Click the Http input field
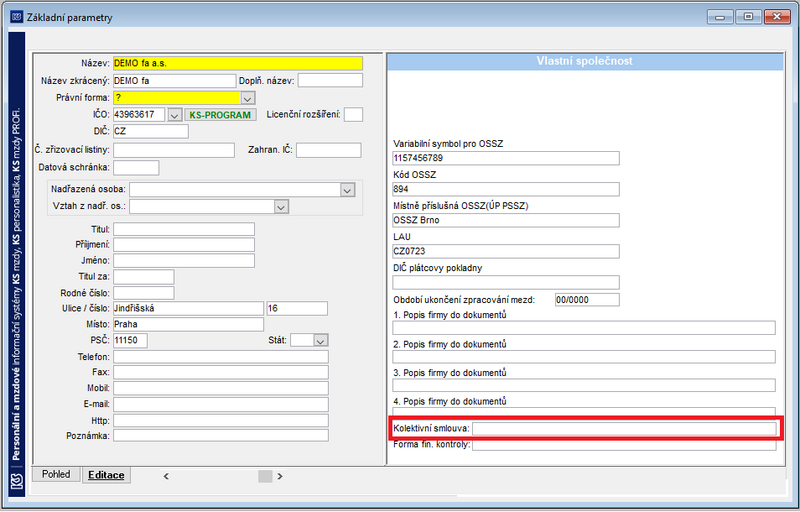The height and width of the screenshot is (512, 800). point(221,421)
